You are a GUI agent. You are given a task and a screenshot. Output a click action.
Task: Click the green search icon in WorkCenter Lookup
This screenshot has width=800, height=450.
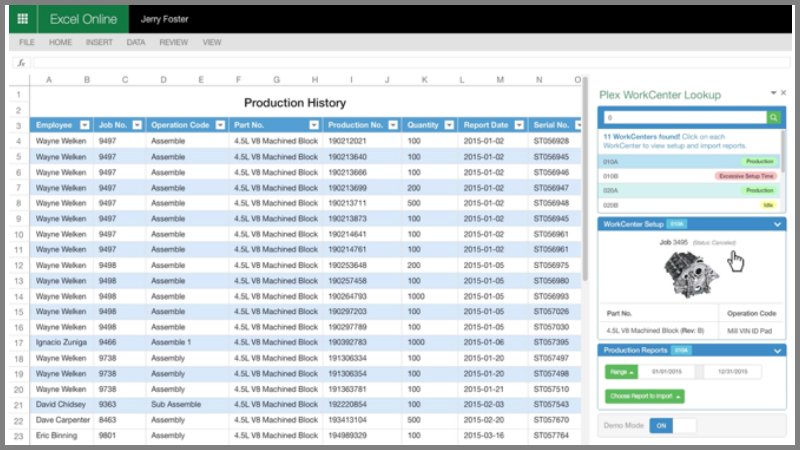[773, 118]
